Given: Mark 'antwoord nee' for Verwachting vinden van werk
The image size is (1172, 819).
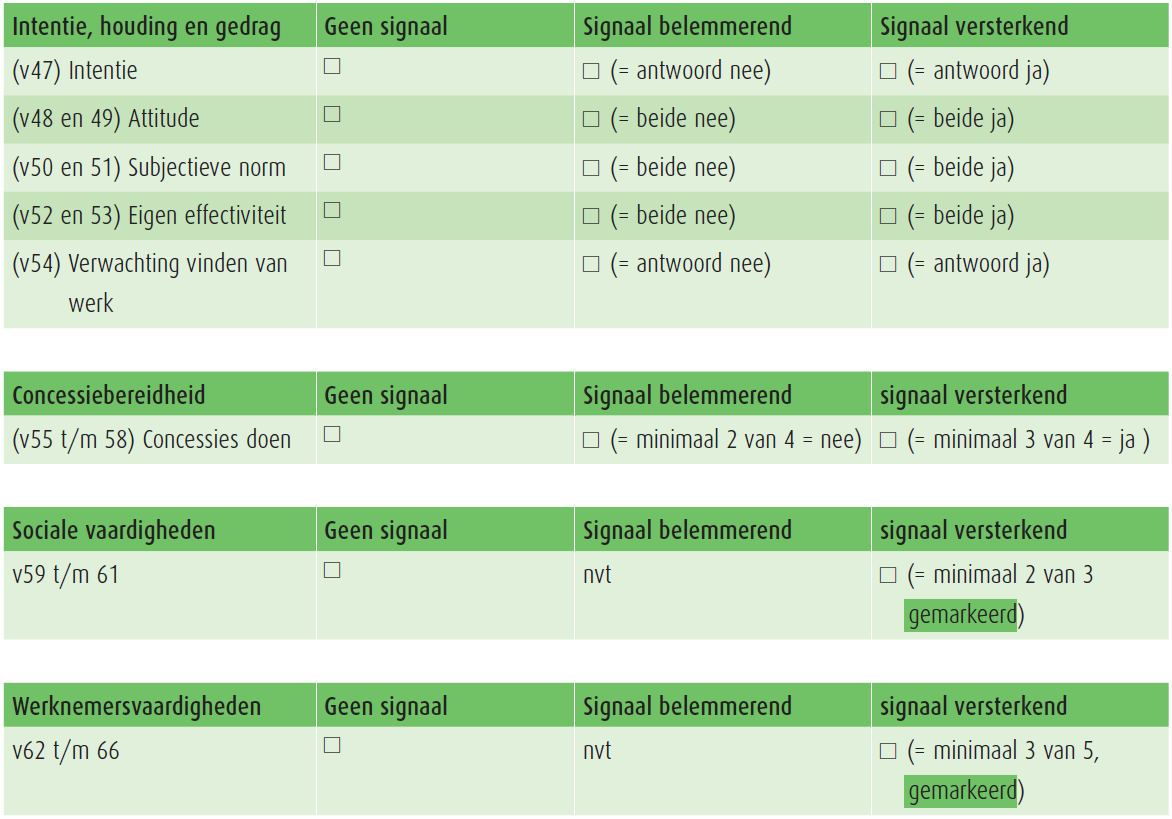Looking at the screenshot, I should point(591,265).
